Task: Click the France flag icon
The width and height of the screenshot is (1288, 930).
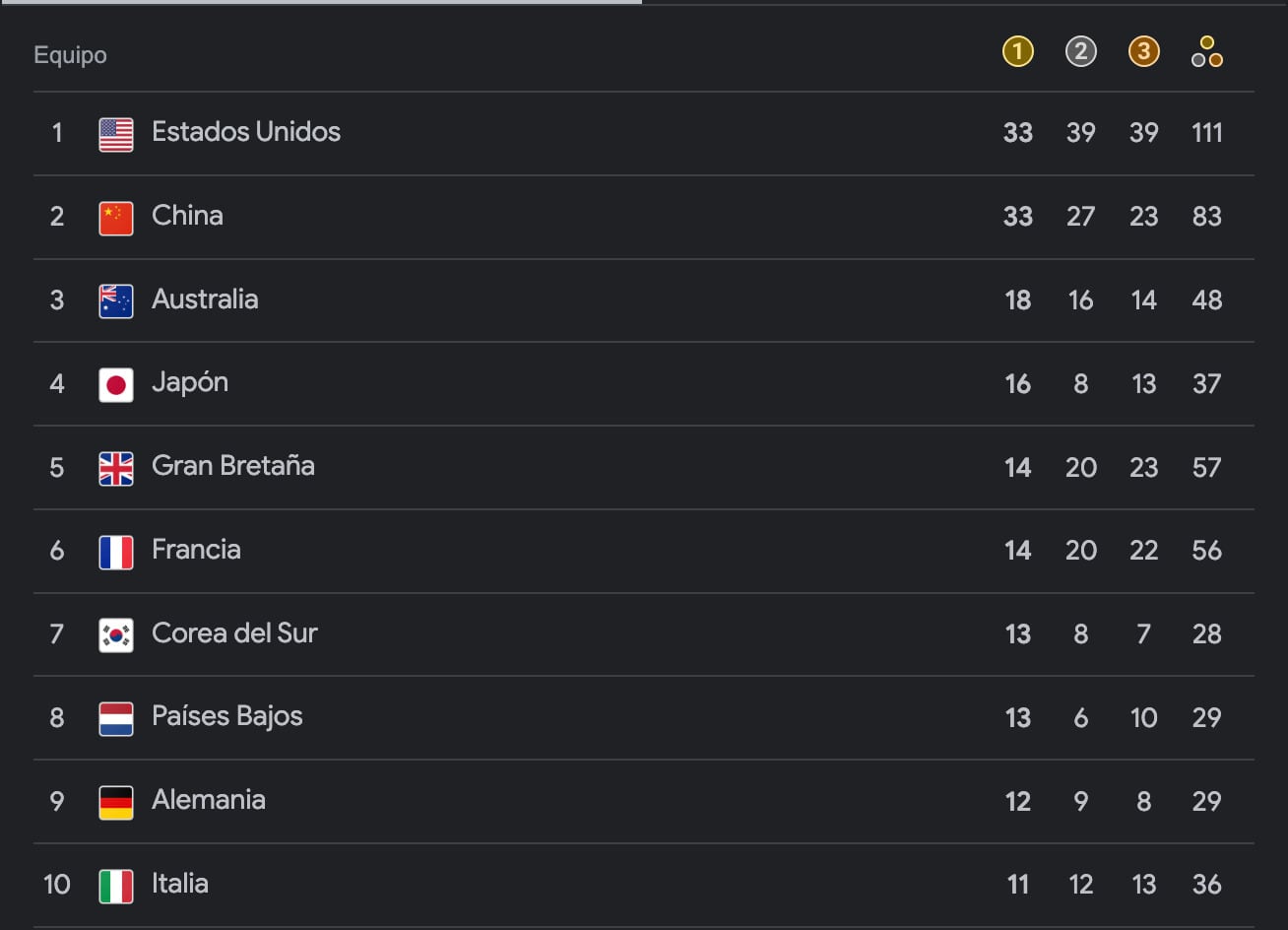Action: [x=116, y=552]
